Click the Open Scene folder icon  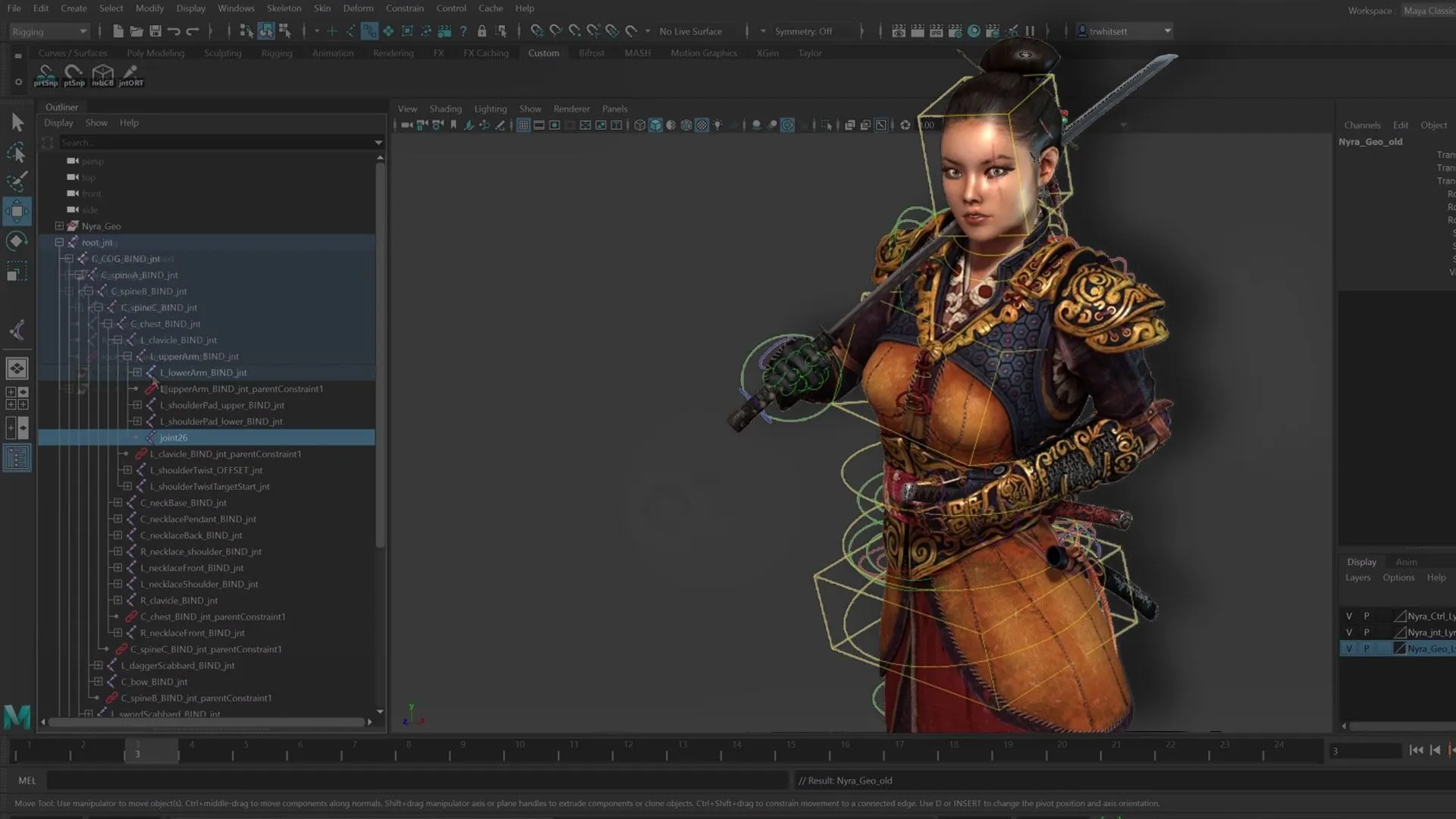pyautogui.click(x=136, y=31)
